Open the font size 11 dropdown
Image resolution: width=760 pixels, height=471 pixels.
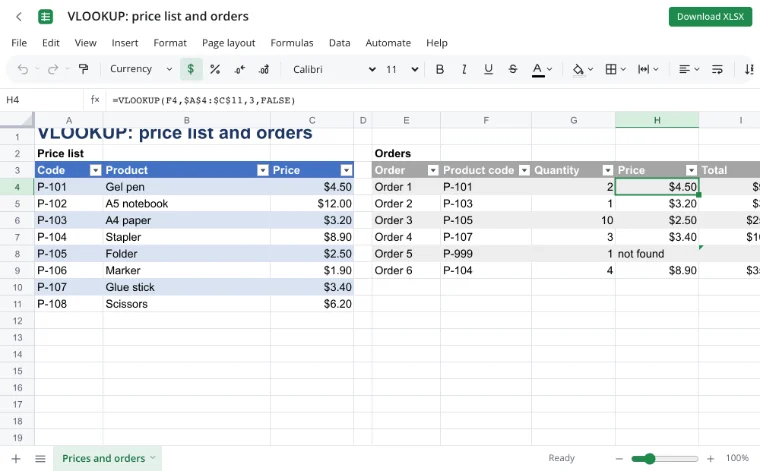point(402,69)
